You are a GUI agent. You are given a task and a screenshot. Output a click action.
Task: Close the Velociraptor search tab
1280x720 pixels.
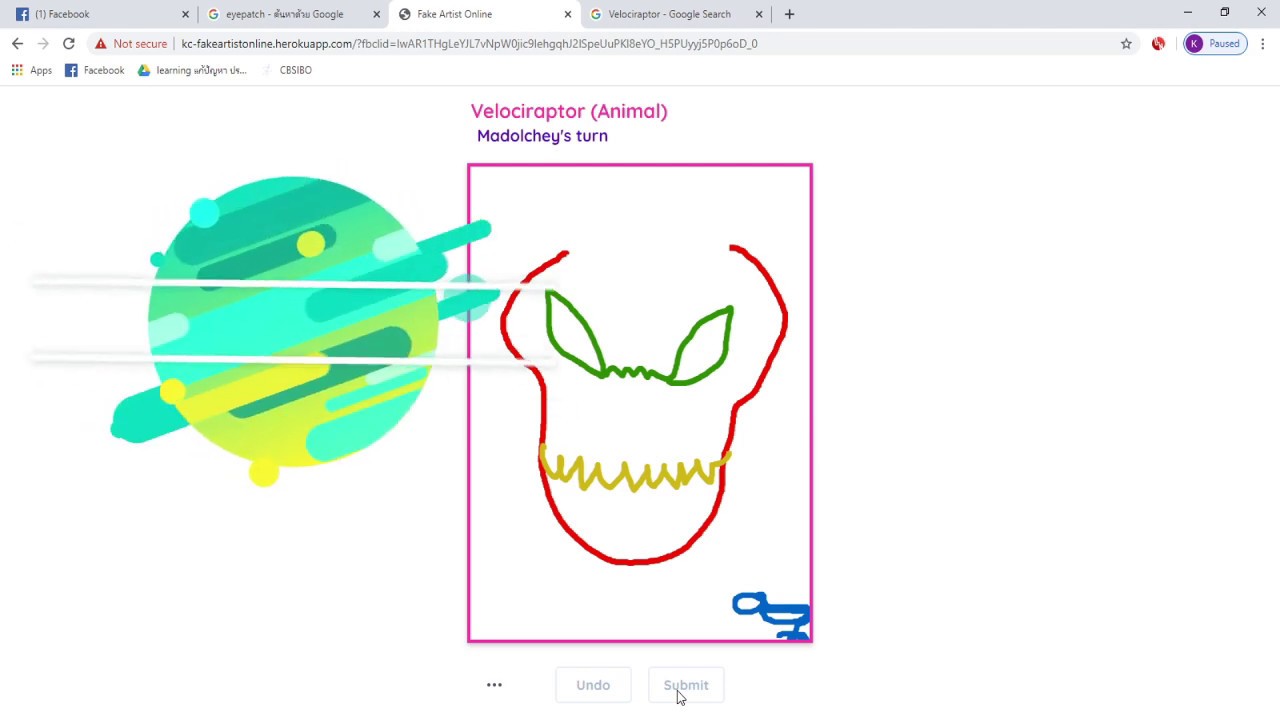(759, 14)
